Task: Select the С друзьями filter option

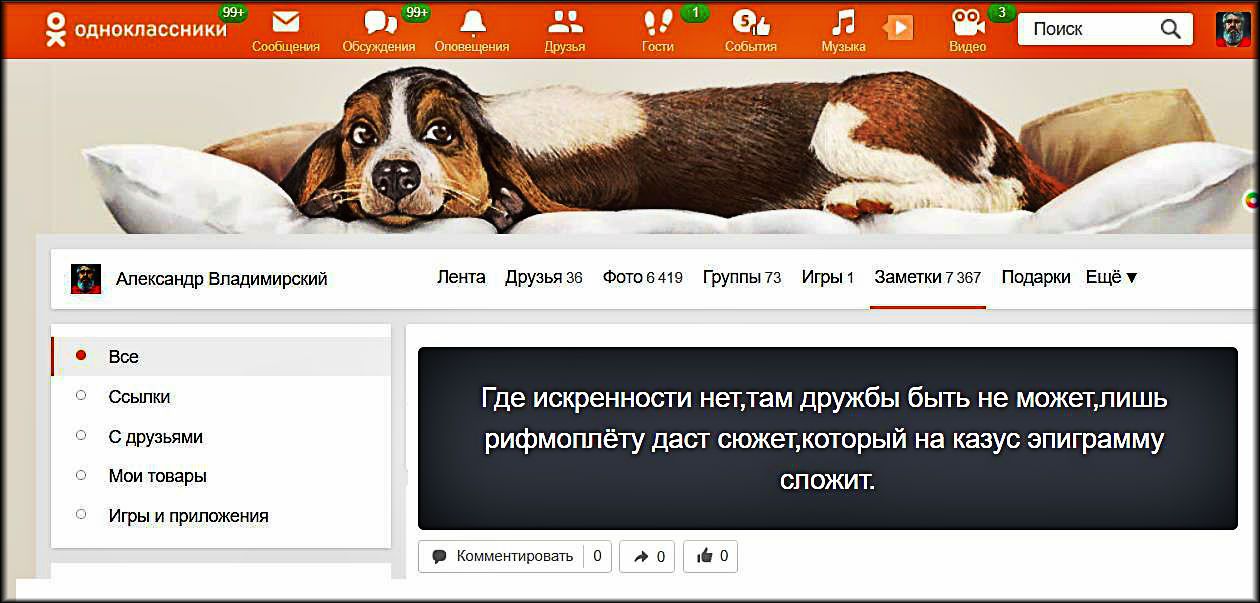Action: coord(155,437)
